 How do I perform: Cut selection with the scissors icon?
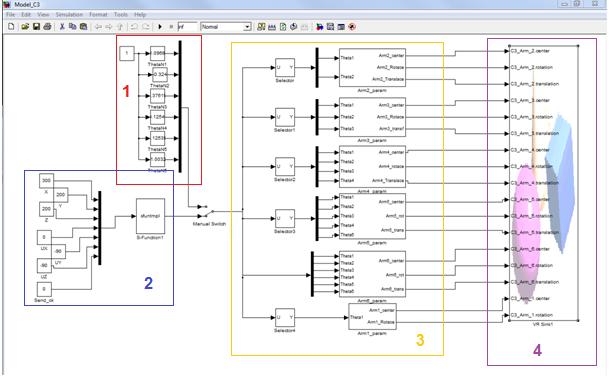pyautogui.click(x=62, y=26)
